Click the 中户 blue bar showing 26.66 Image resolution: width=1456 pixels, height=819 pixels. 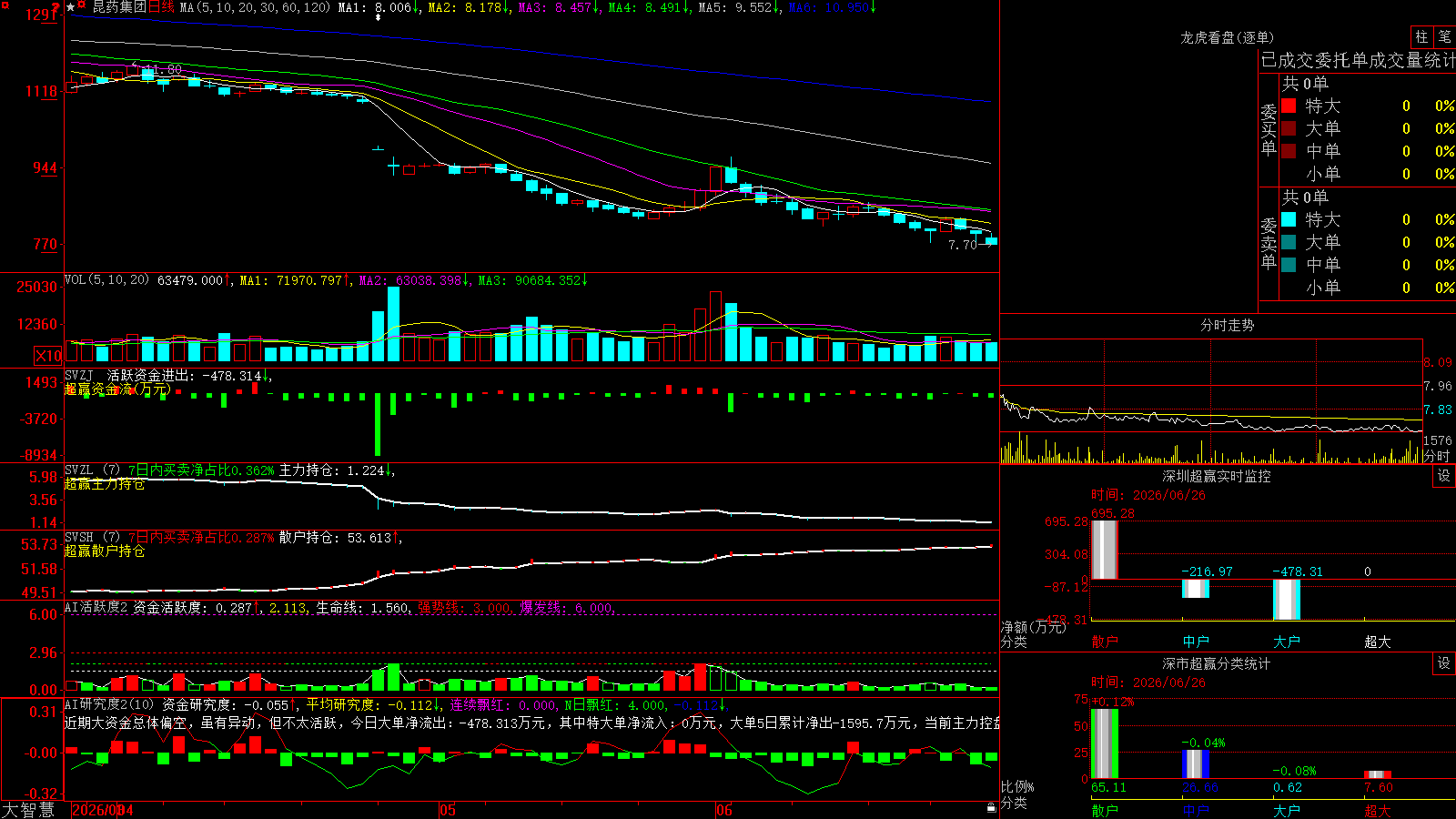point(1196,763)
